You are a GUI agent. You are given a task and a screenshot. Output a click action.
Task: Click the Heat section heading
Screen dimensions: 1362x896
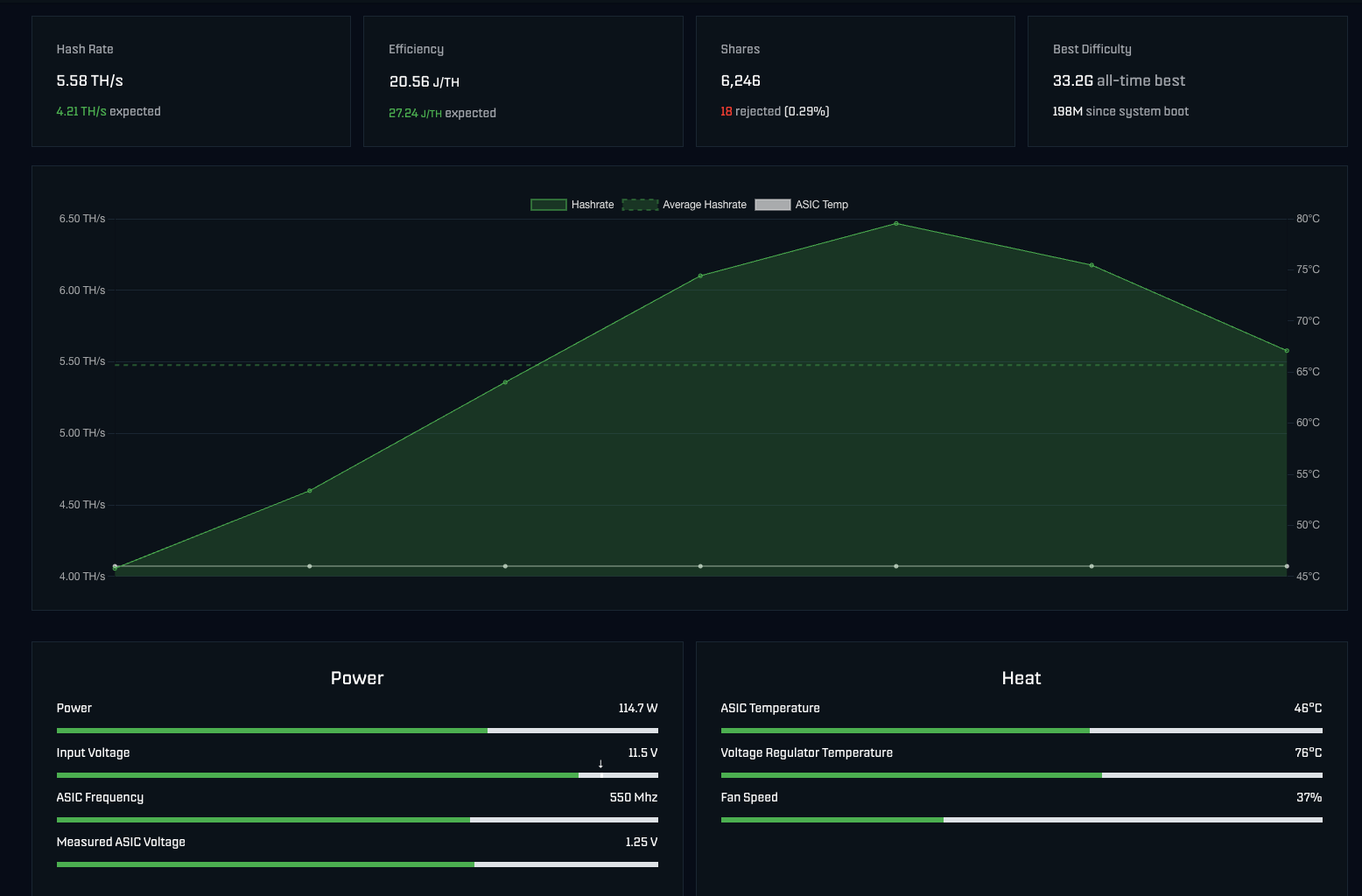coord(1021,678)
